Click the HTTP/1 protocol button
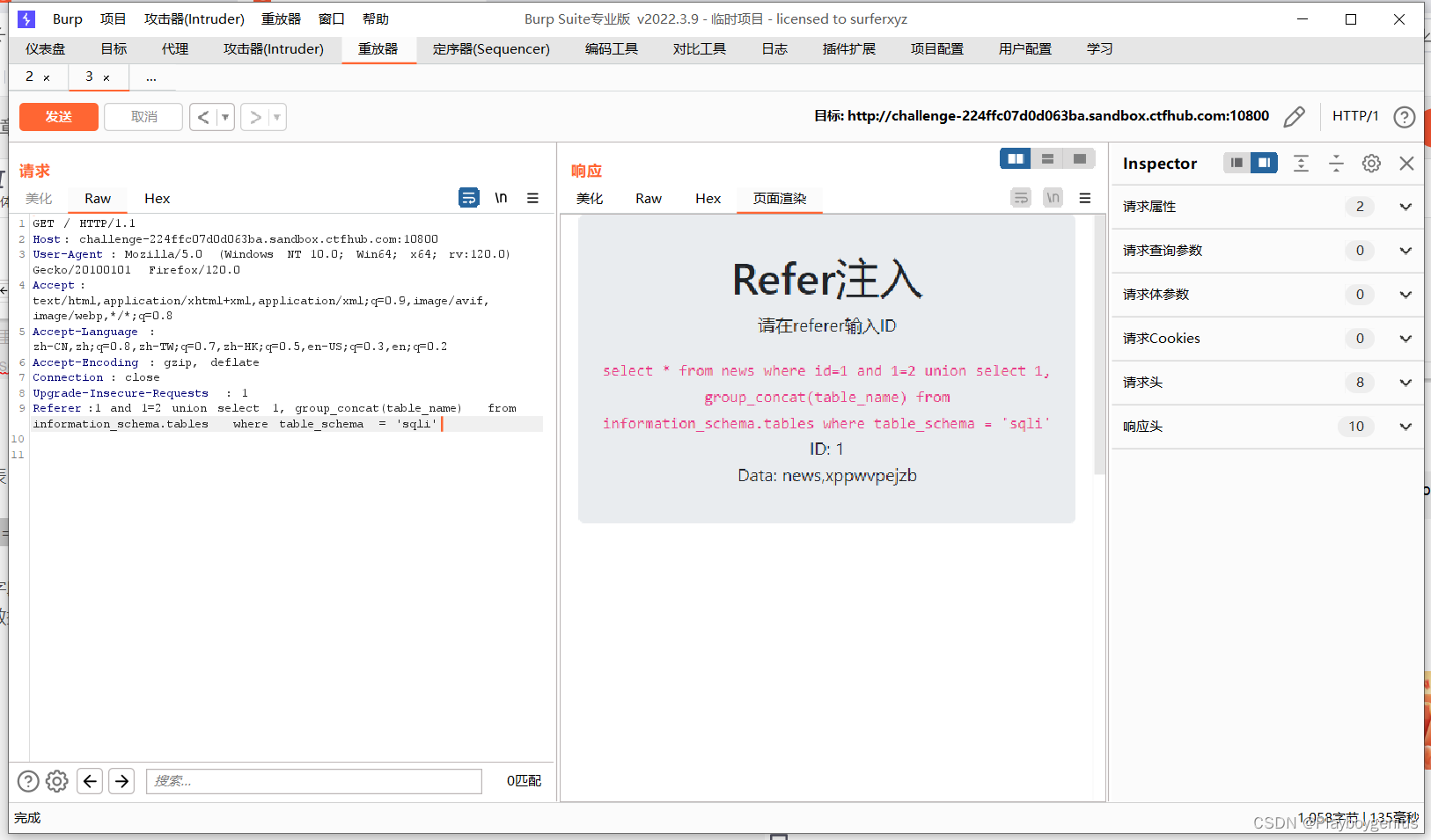The width and height of the screenshot is (1431, 840). 1355,116
